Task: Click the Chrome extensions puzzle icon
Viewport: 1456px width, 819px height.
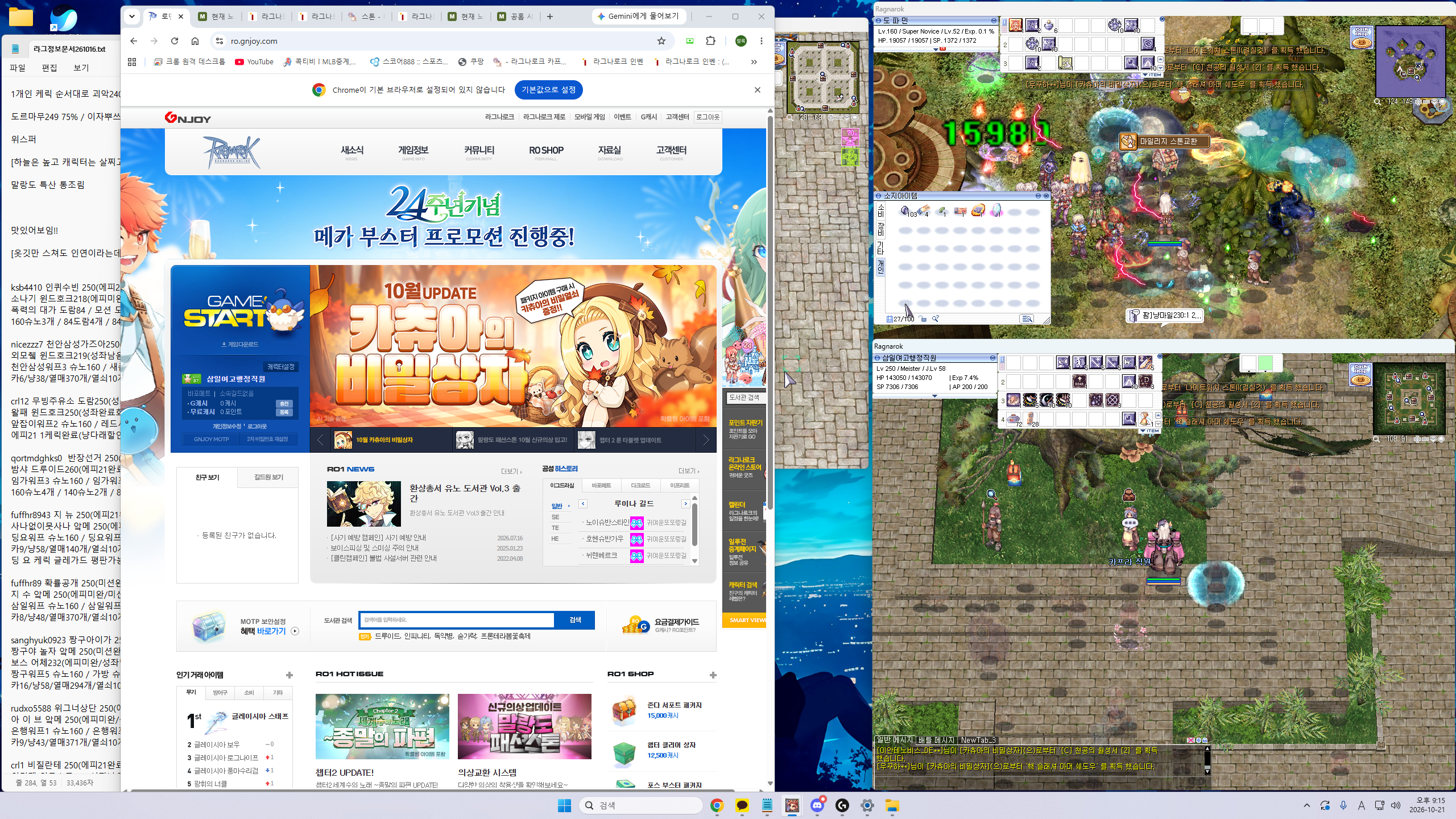Action: coord(711,41)
